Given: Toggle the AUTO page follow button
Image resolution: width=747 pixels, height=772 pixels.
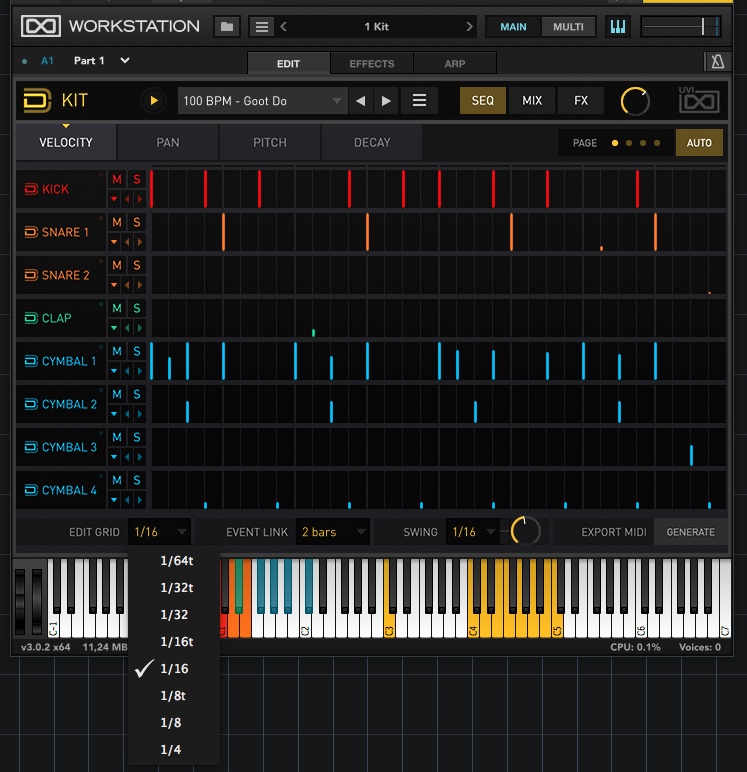Looking at the screenshot, I should (x=699, y=143).
